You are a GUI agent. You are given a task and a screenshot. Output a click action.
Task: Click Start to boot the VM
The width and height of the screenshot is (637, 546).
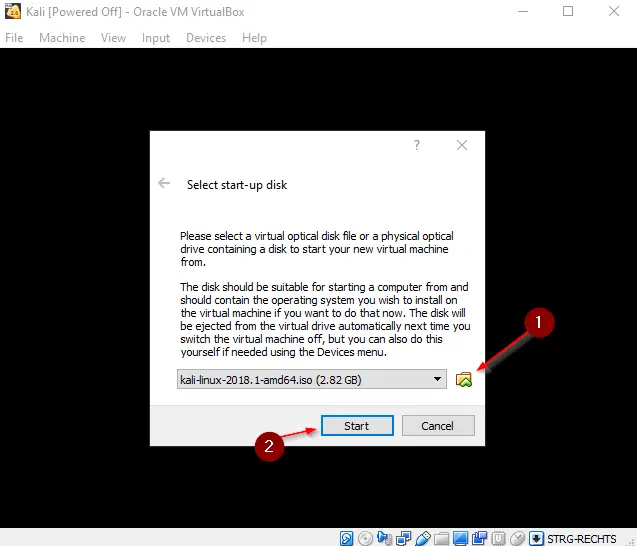(357, 426)
